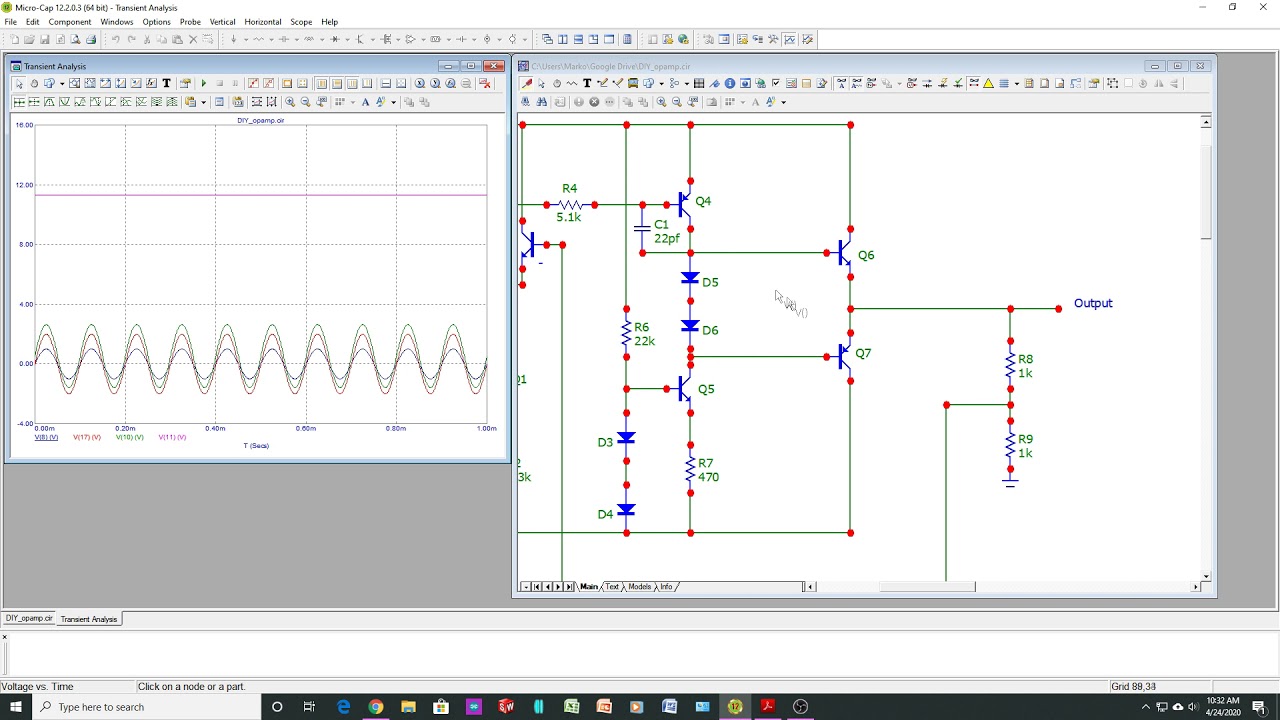Click the blue A font icon in Transient Analysis
This screenshot has height=720, width=1280.
[x=365, y=102]
